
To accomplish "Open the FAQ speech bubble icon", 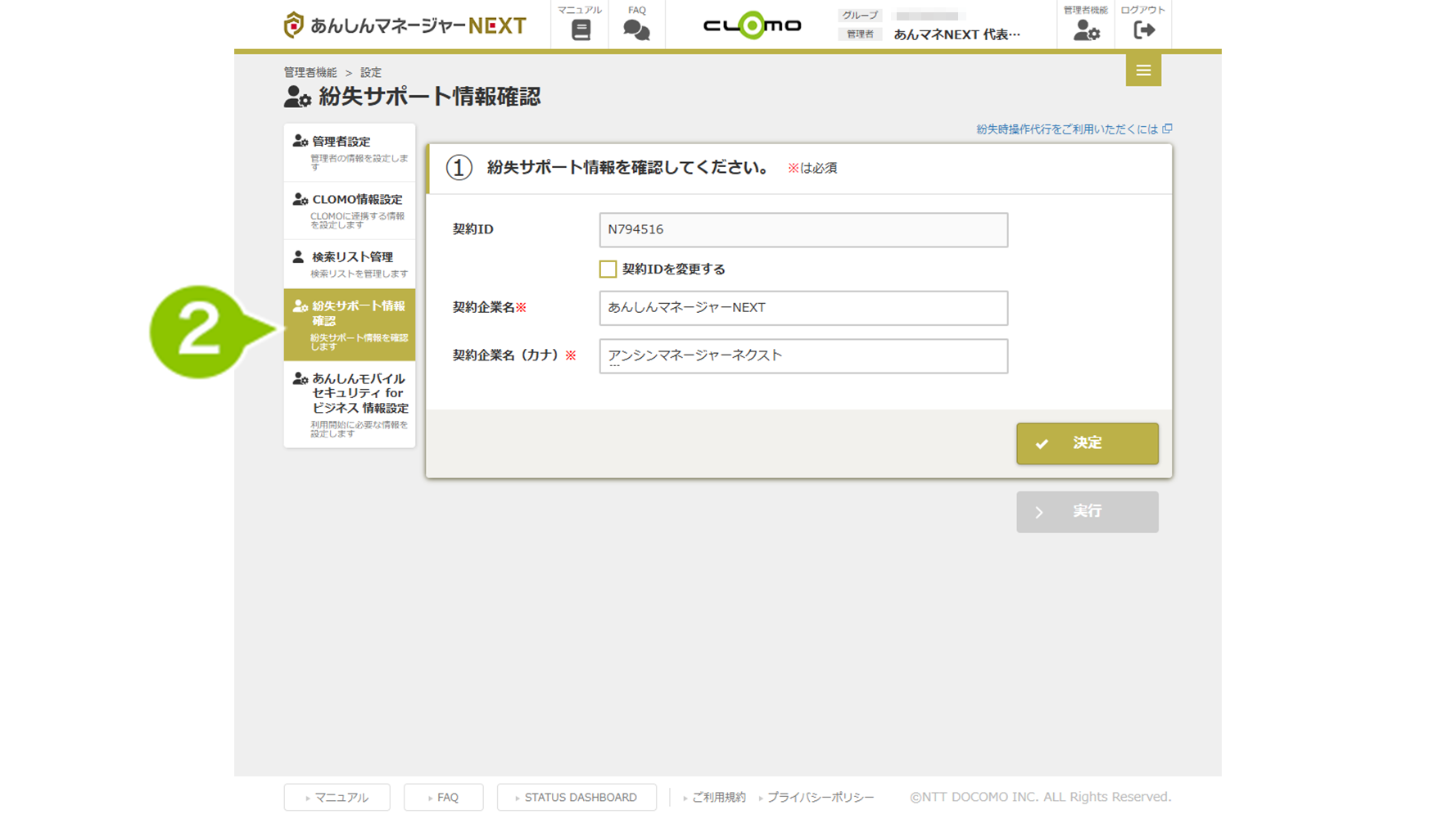I will [636, 29].
